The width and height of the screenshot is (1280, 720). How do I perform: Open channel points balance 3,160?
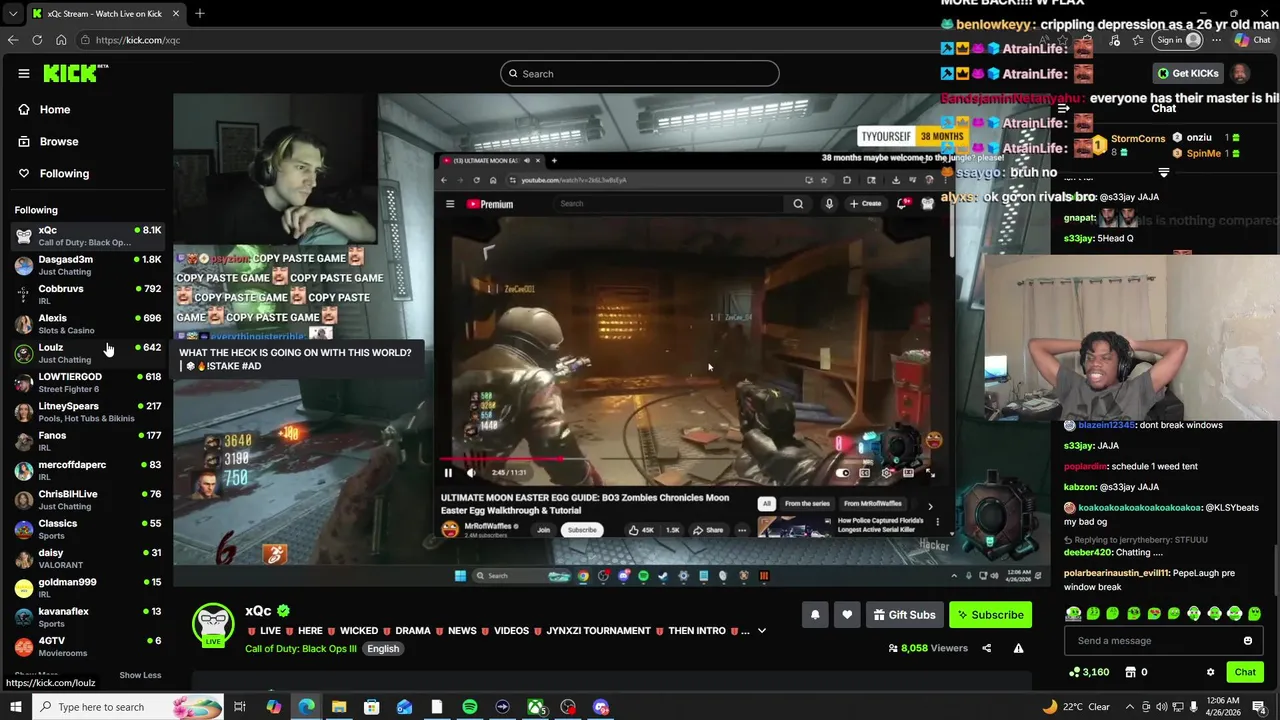pos(1089,672)
